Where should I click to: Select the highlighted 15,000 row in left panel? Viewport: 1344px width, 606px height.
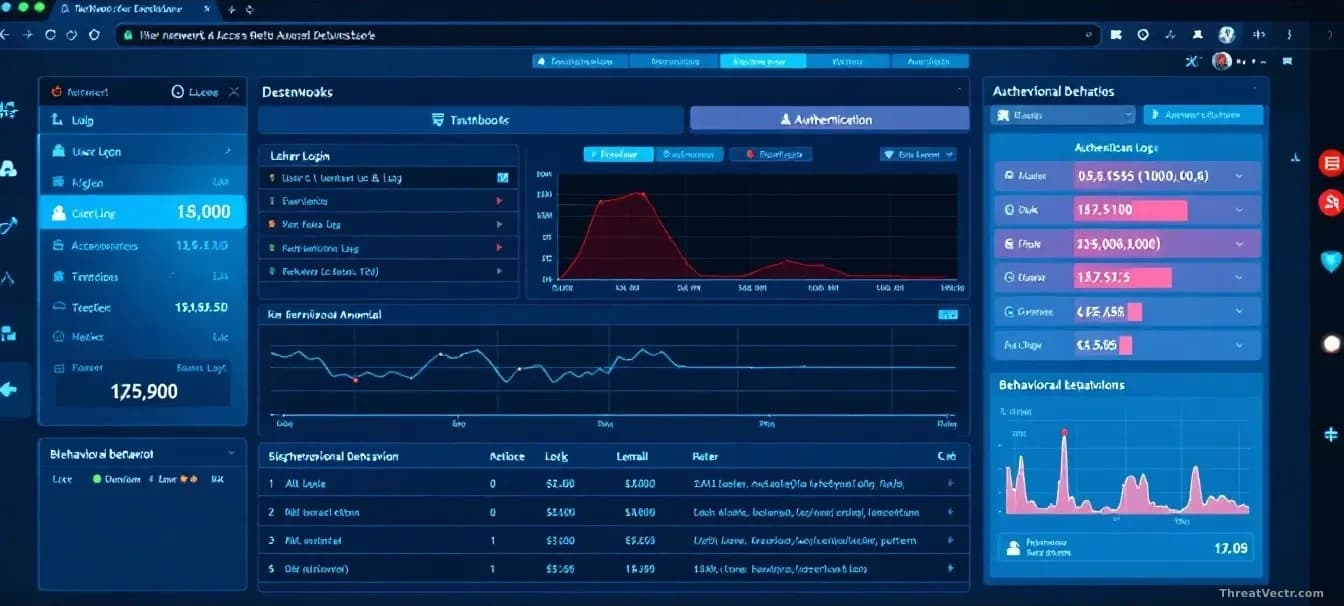click(x=142, y=212)
